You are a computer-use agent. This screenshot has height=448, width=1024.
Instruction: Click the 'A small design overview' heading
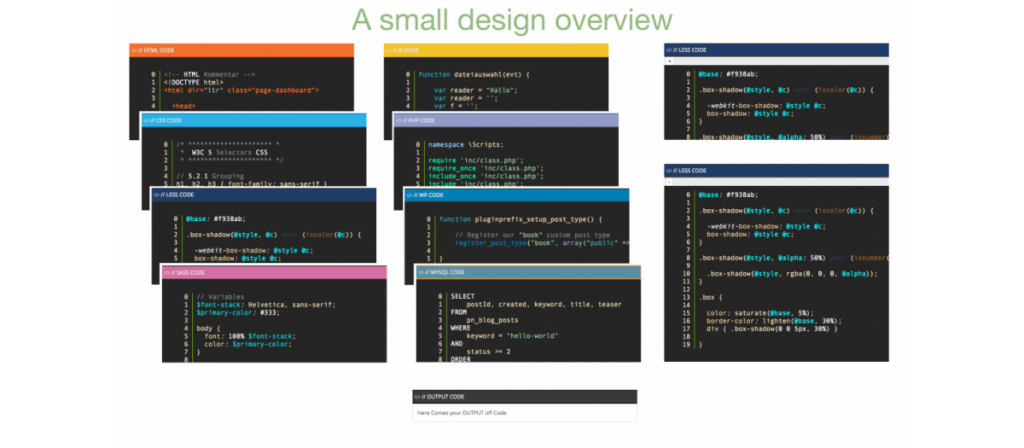click(x=512, y=20)
